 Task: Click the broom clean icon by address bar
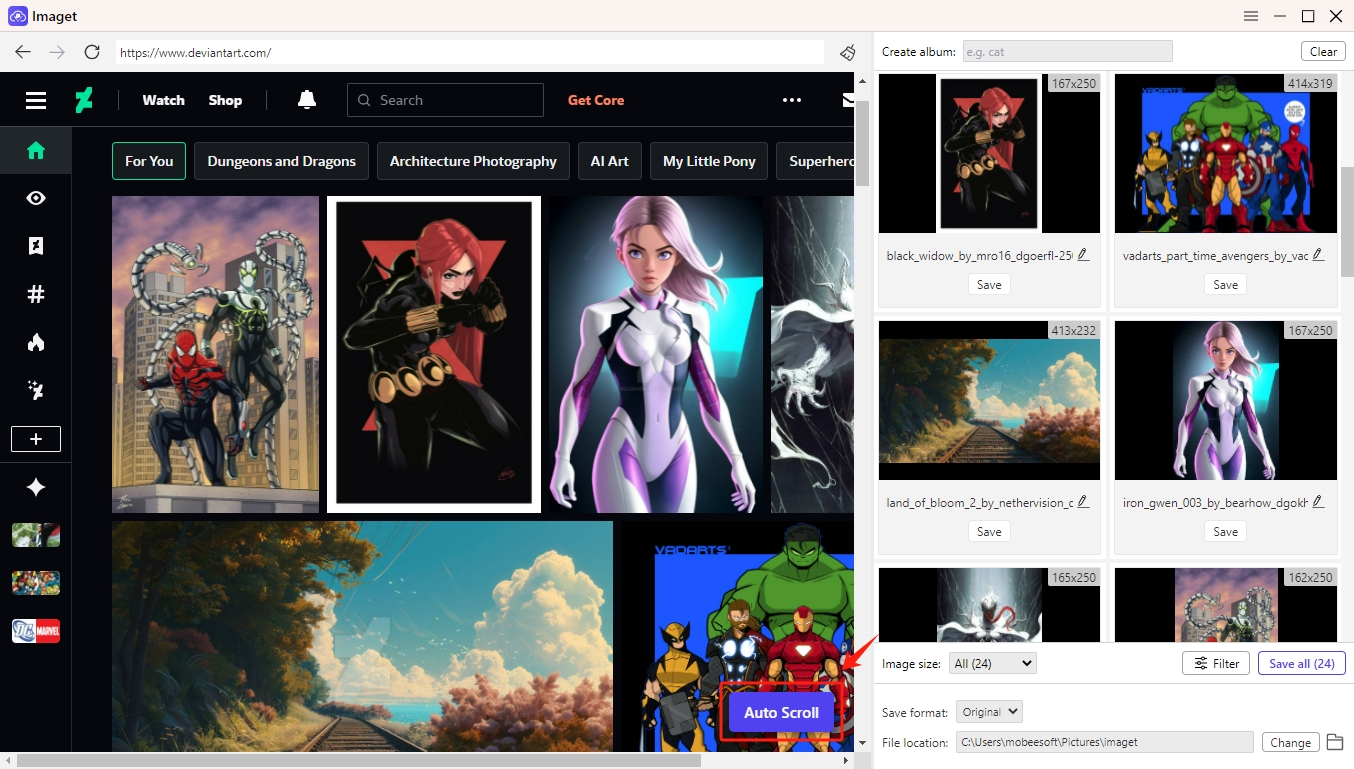click(x=848, y=52)
